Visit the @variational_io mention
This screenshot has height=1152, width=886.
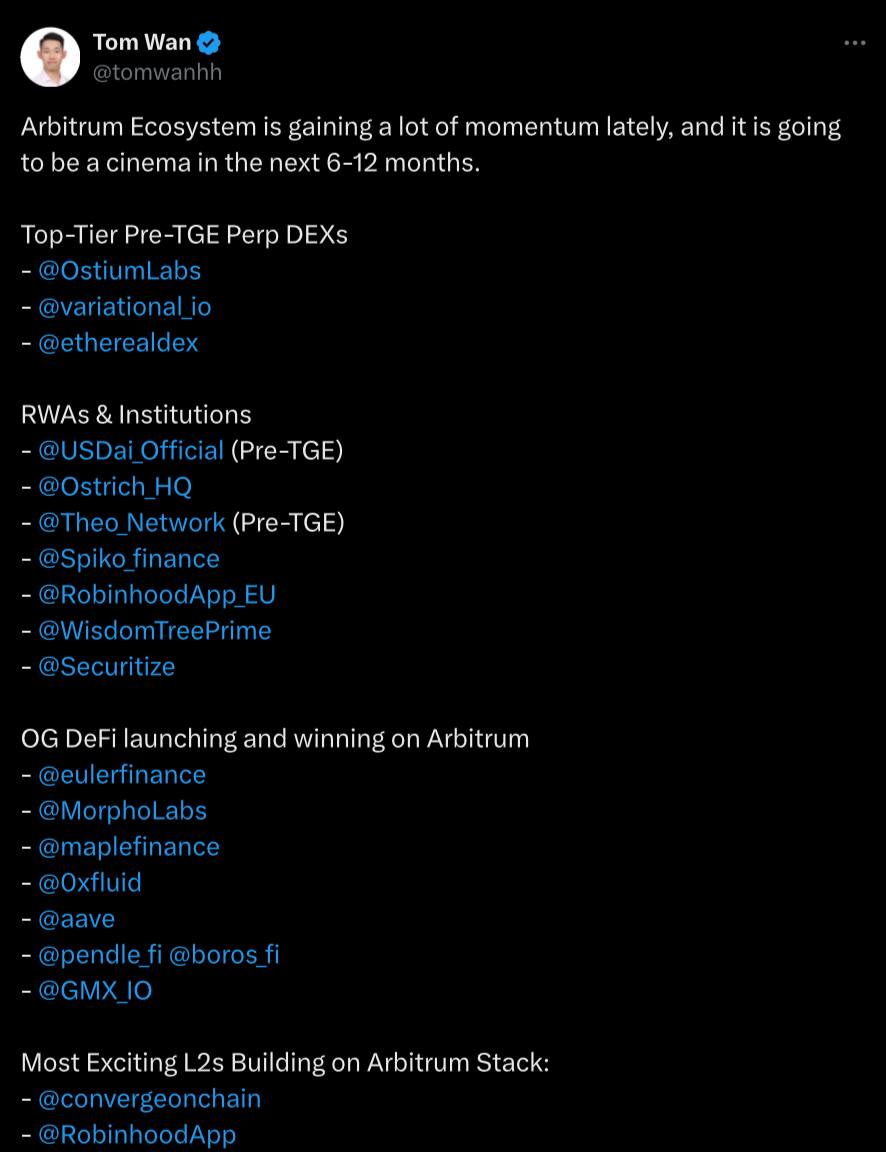124,307
